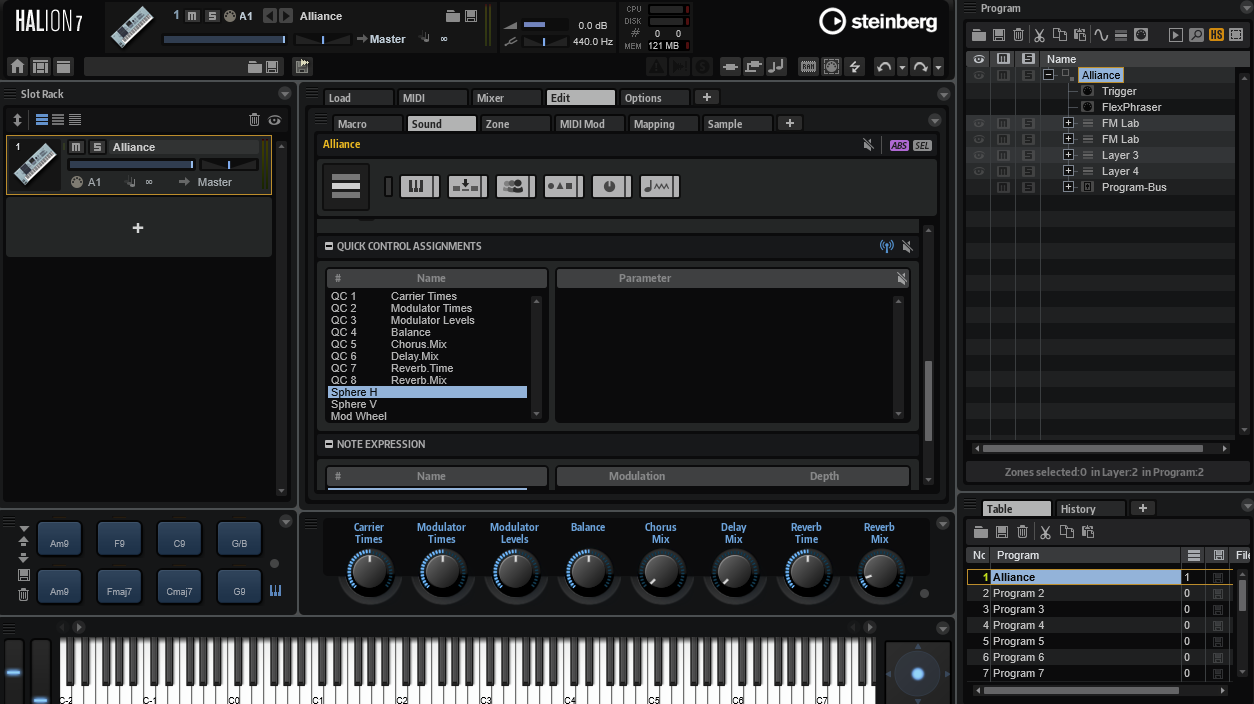Mute Layer 3 in Program tree
Viewport: 1254px width, 704px height.
pos(1003,155)
